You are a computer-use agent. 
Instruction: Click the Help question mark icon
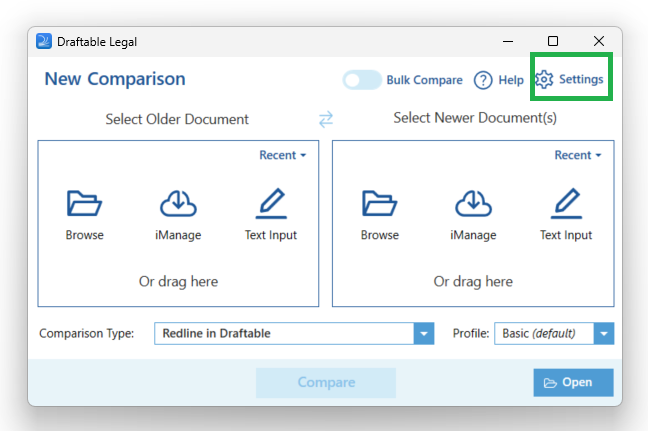483,80
